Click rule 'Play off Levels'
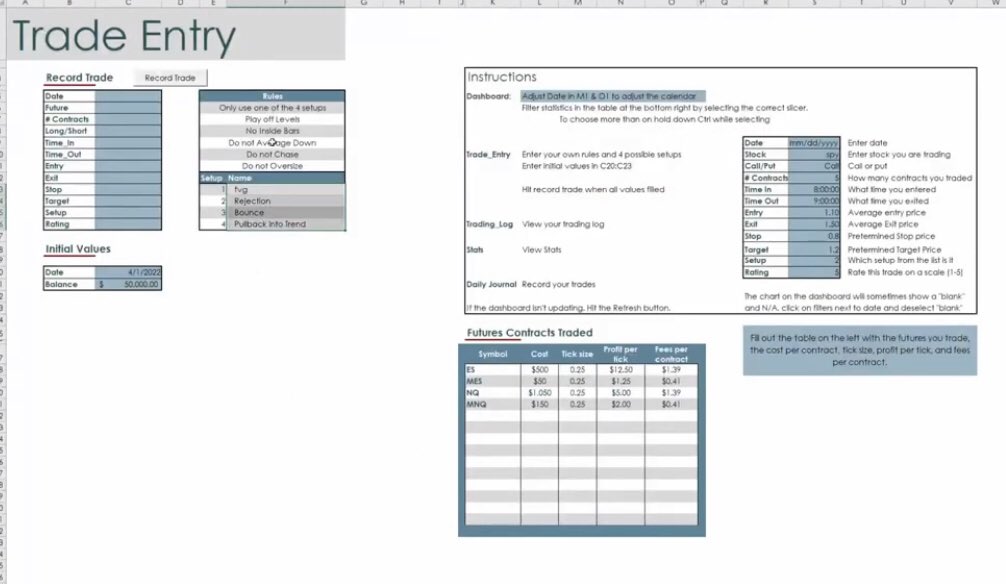Screen dimensions: 1006x584 click(272, 119)
